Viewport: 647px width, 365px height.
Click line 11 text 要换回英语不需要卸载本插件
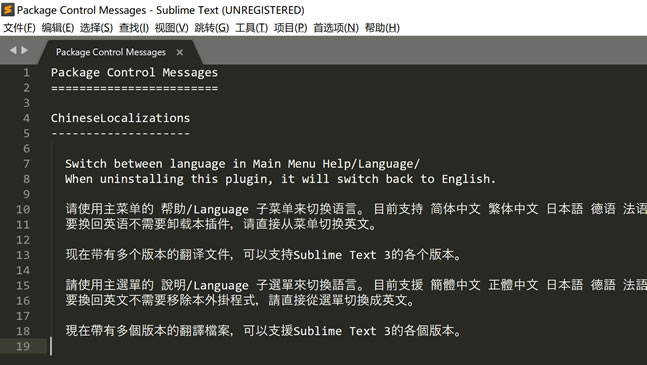221,225
